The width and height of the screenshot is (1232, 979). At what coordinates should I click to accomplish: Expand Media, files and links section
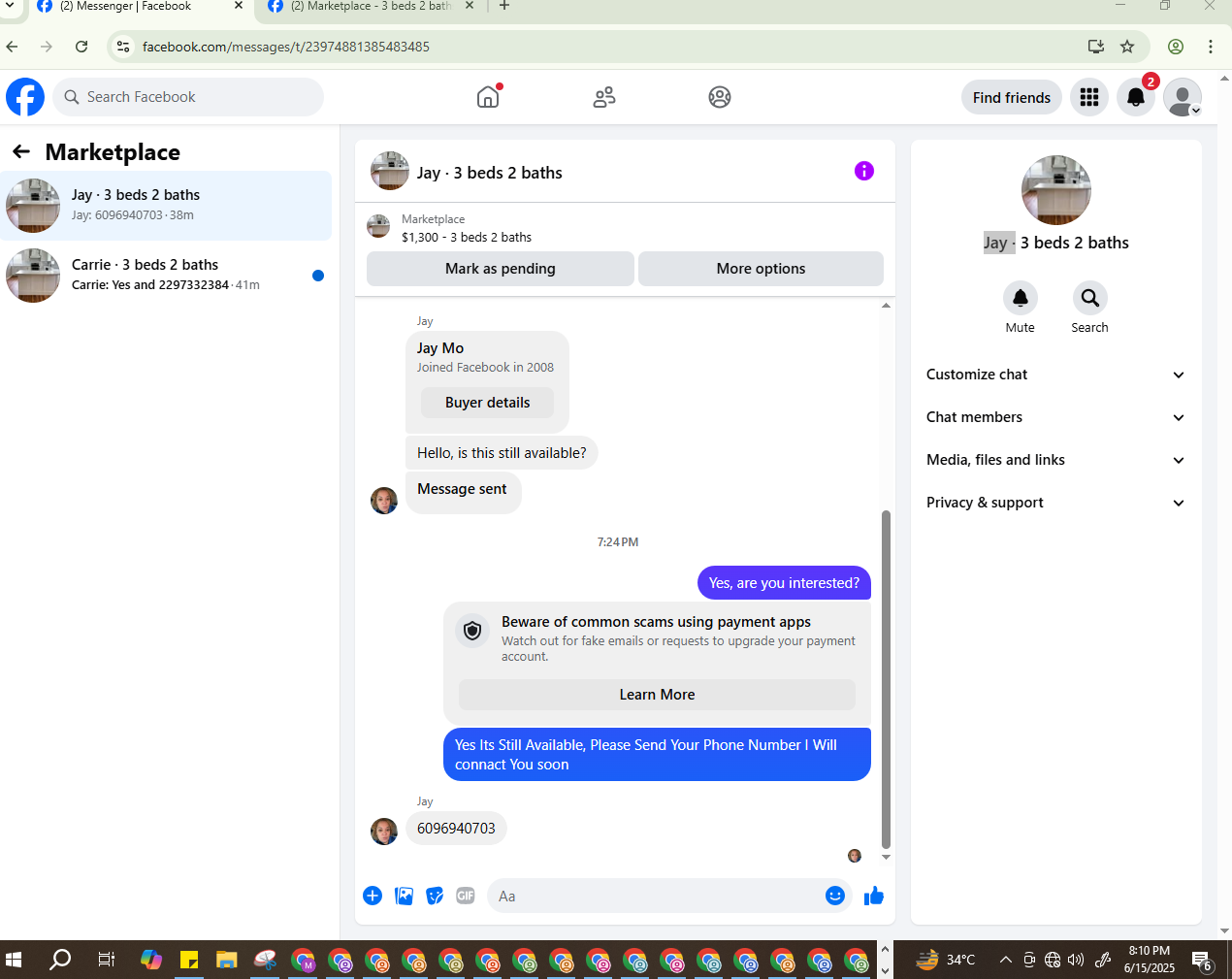(x=1055, y=460)
